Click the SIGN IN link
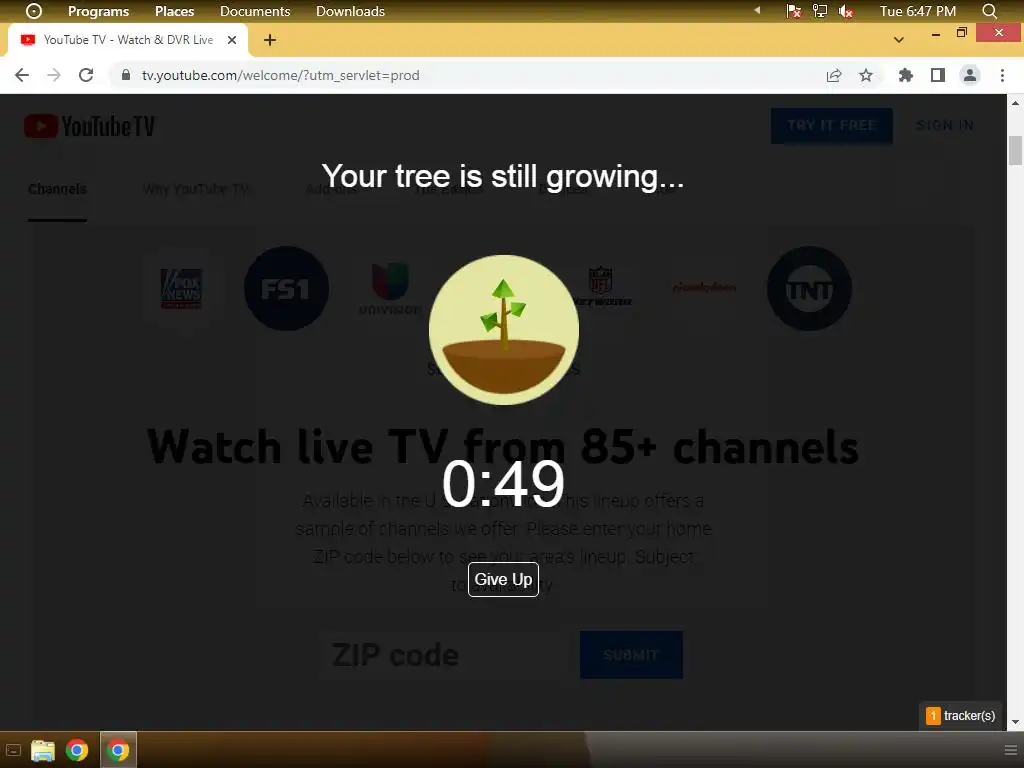The width and height of the screenshot is (1024, 768). click(944, 125)
